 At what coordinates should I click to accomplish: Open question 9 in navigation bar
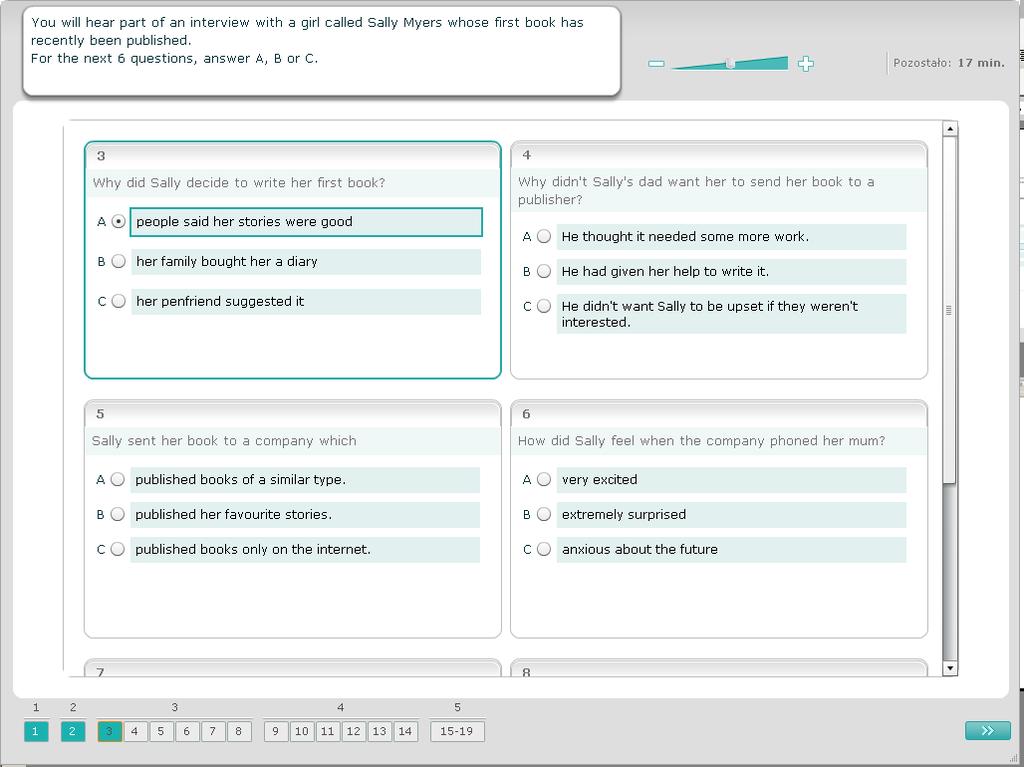pyautogui.click(x=276, y=731)
